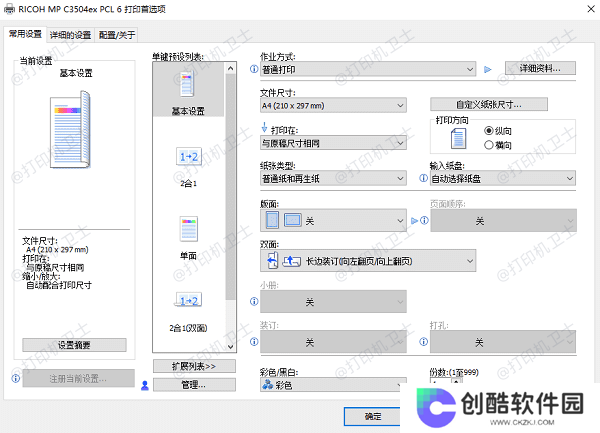Click the 份数 copies input field

441,382
